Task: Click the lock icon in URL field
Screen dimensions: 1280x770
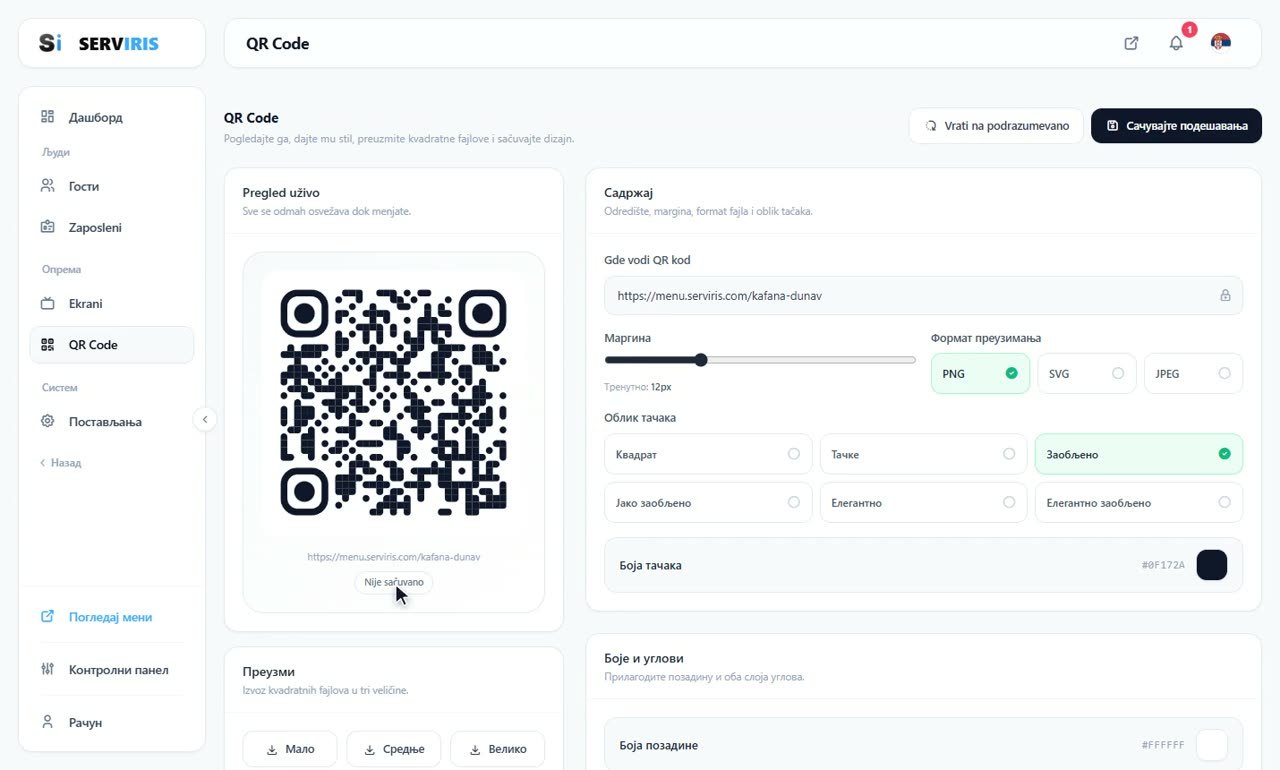Action: (x=1225, y=296)
